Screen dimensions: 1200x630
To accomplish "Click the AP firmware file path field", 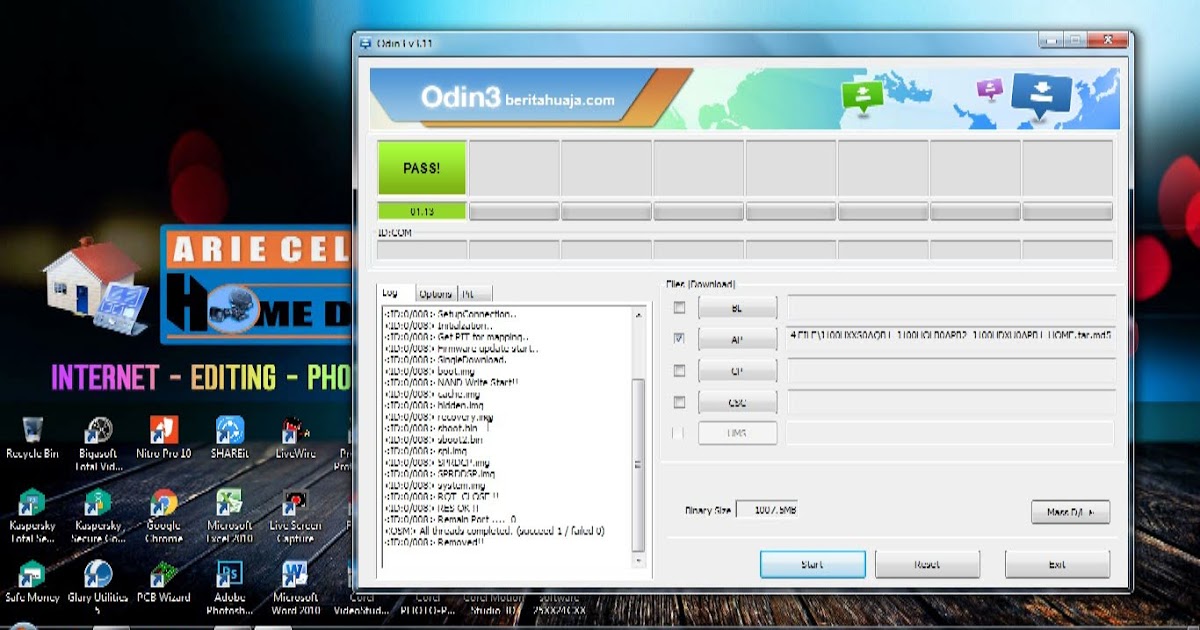I will pos(950,338).
